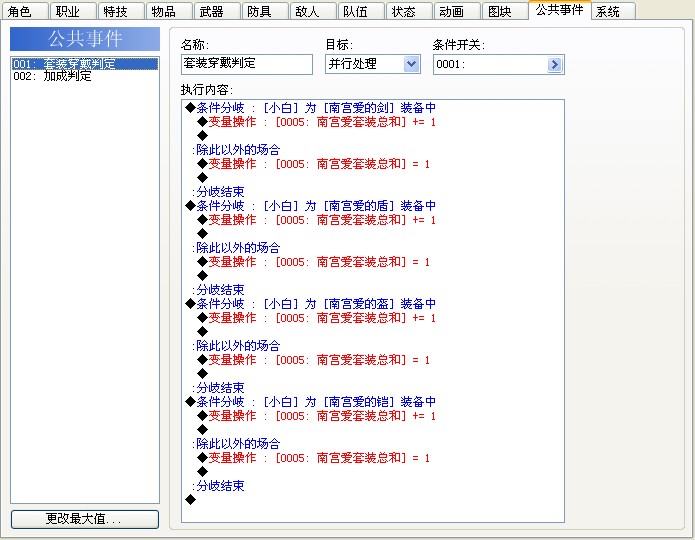This screenshot has width=695, height=540.
Task: Select the first 分歧结束 line
Action: coord(218,192)
